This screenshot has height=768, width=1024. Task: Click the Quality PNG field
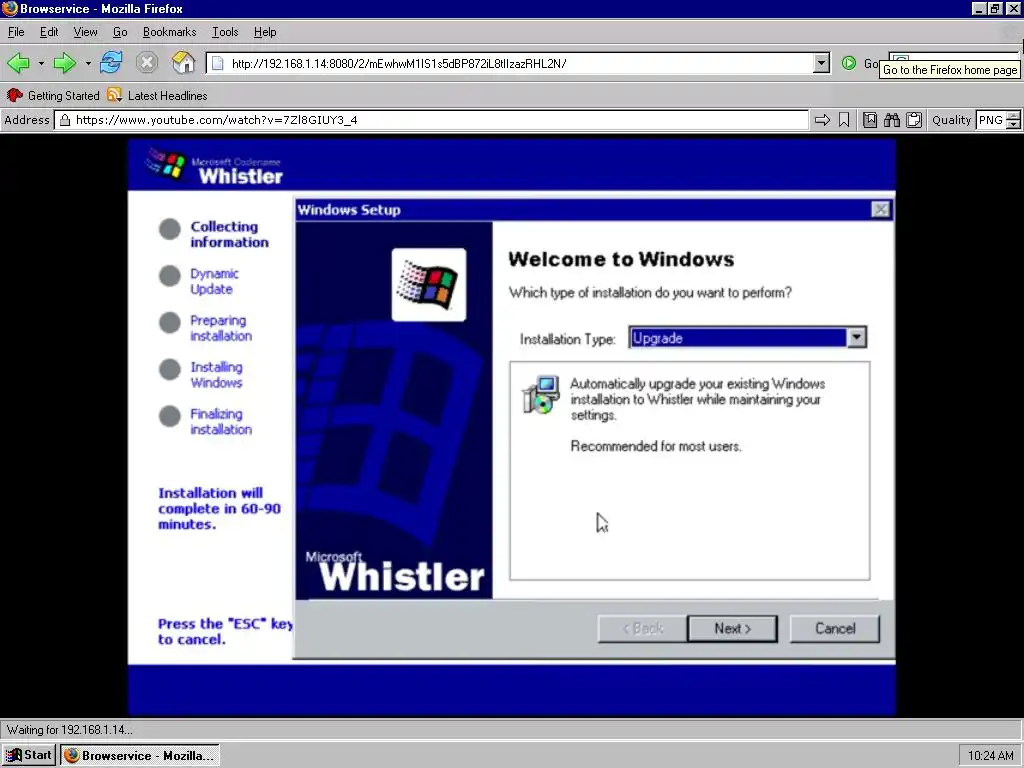pyautogui.click(x=991, y=120)
